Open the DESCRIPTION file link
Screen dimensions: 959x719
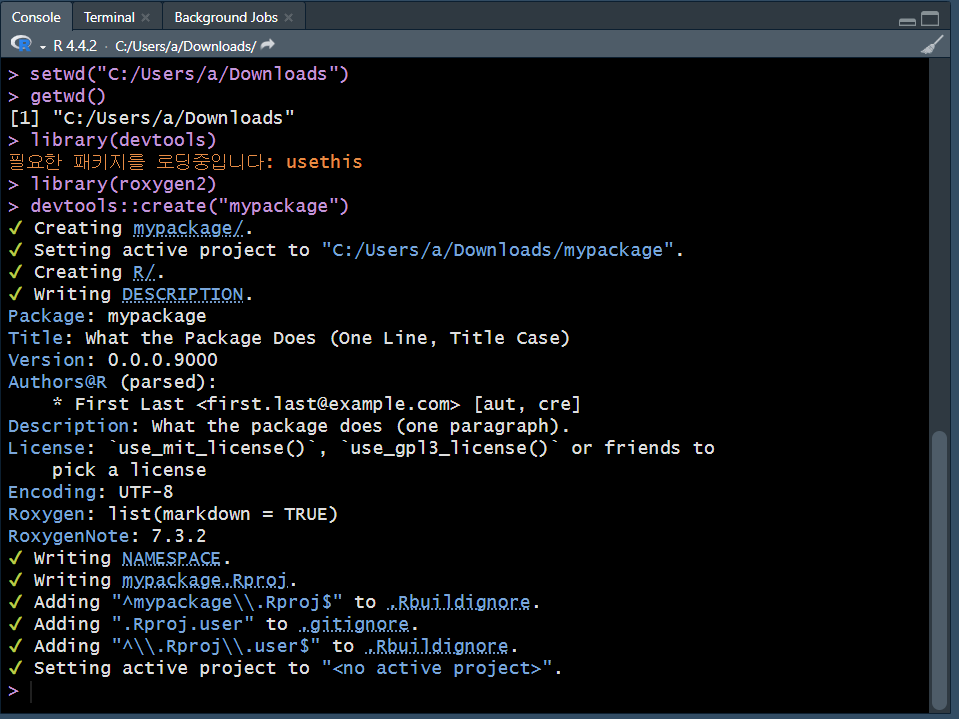click(x=183, y=294)
